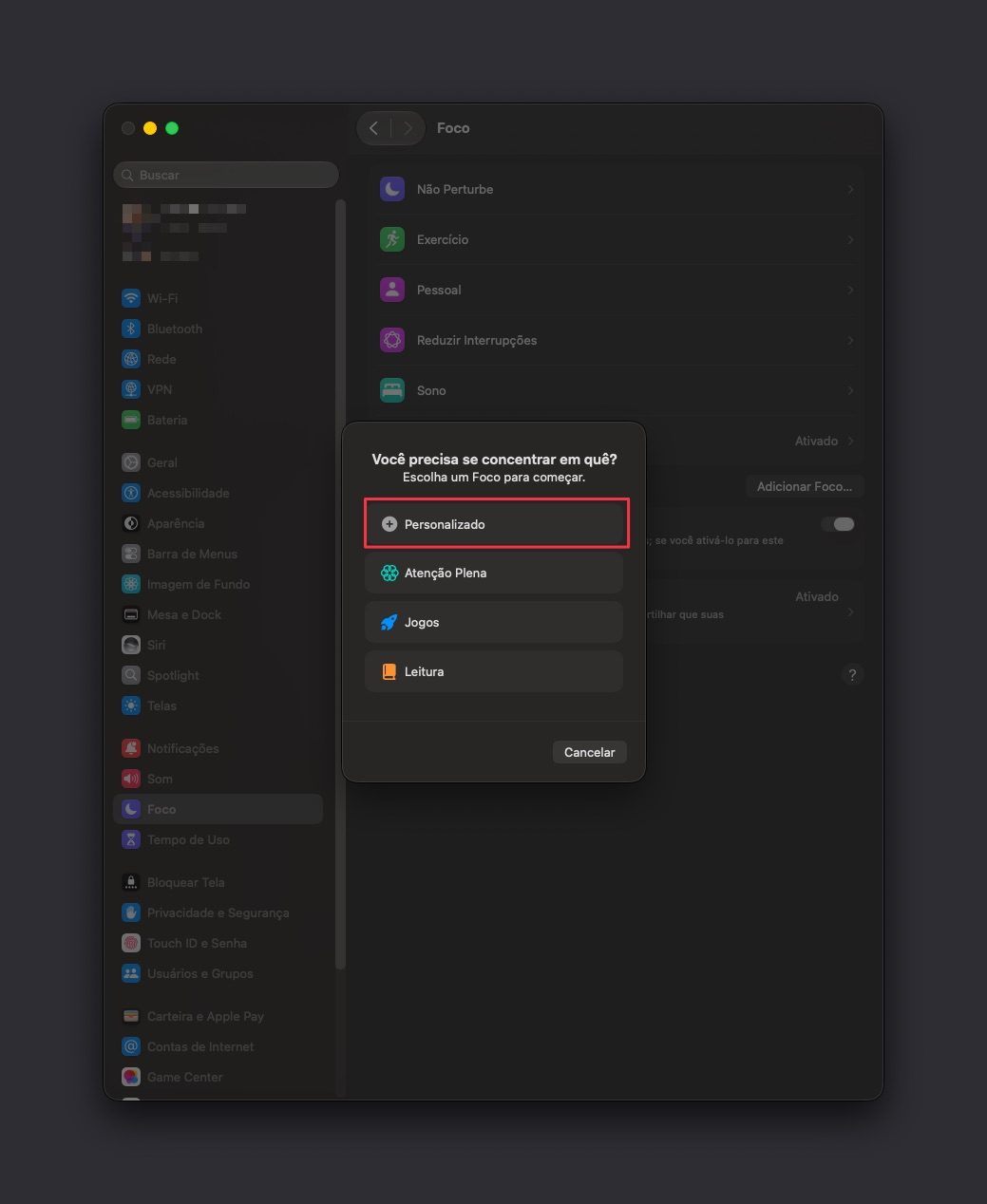Toggle the share across devices switch

[838, 524]
